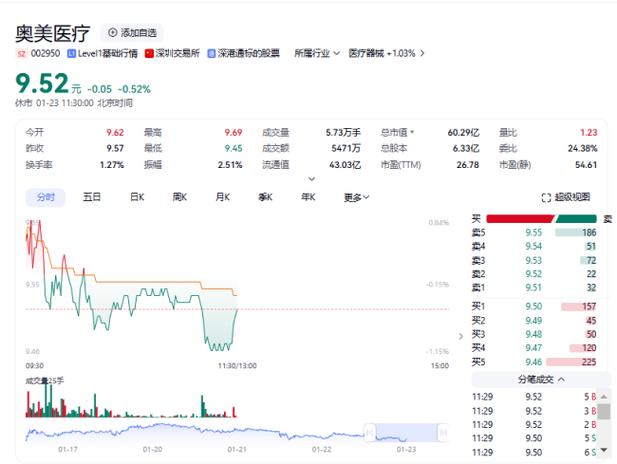Open the 所属行业 dropdown
This screenshot has height=464, width=617.
click(317, 53)
